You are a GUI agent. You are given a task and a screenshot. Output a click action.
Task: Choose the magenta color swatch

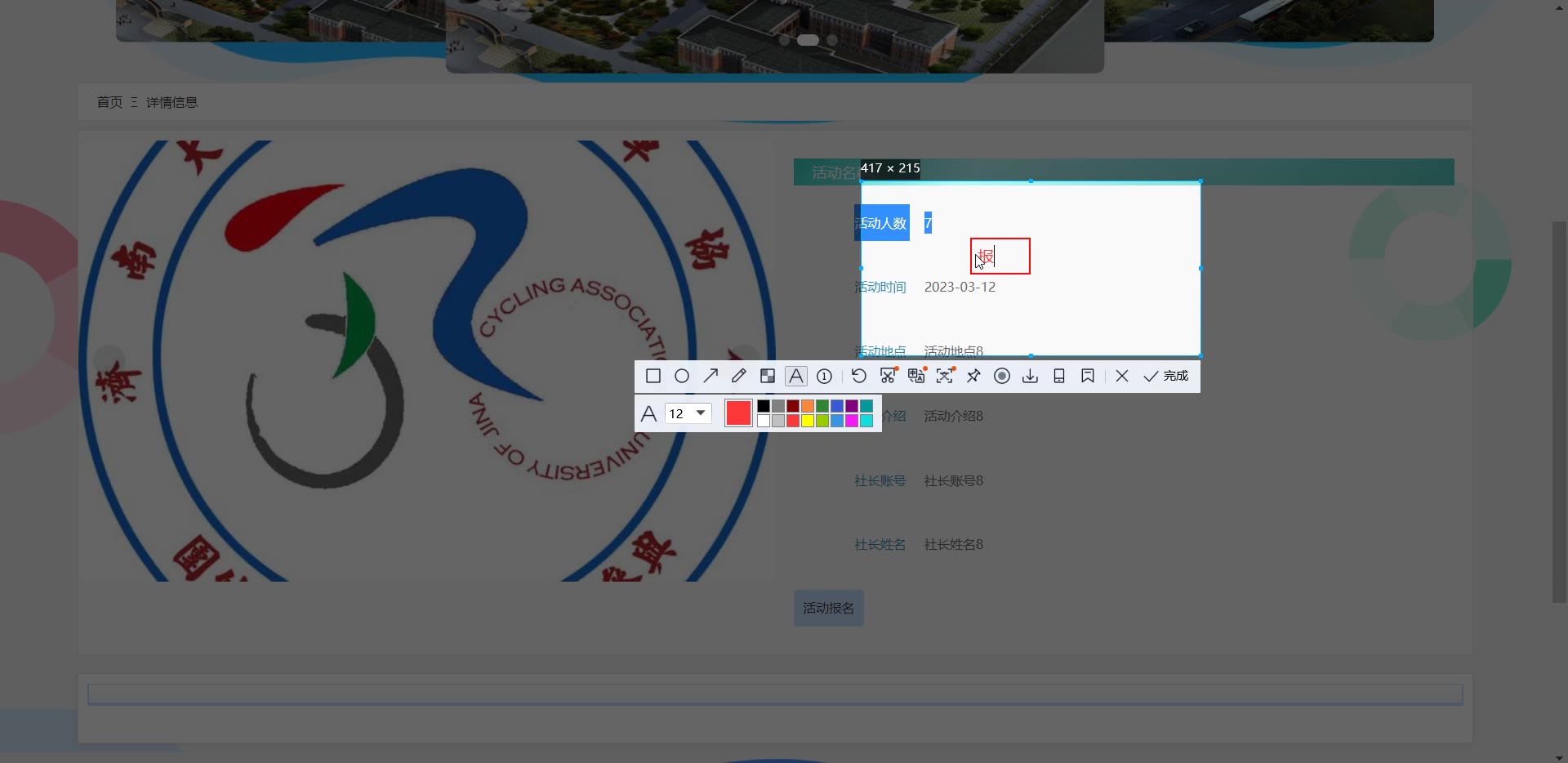pos(852,421)
